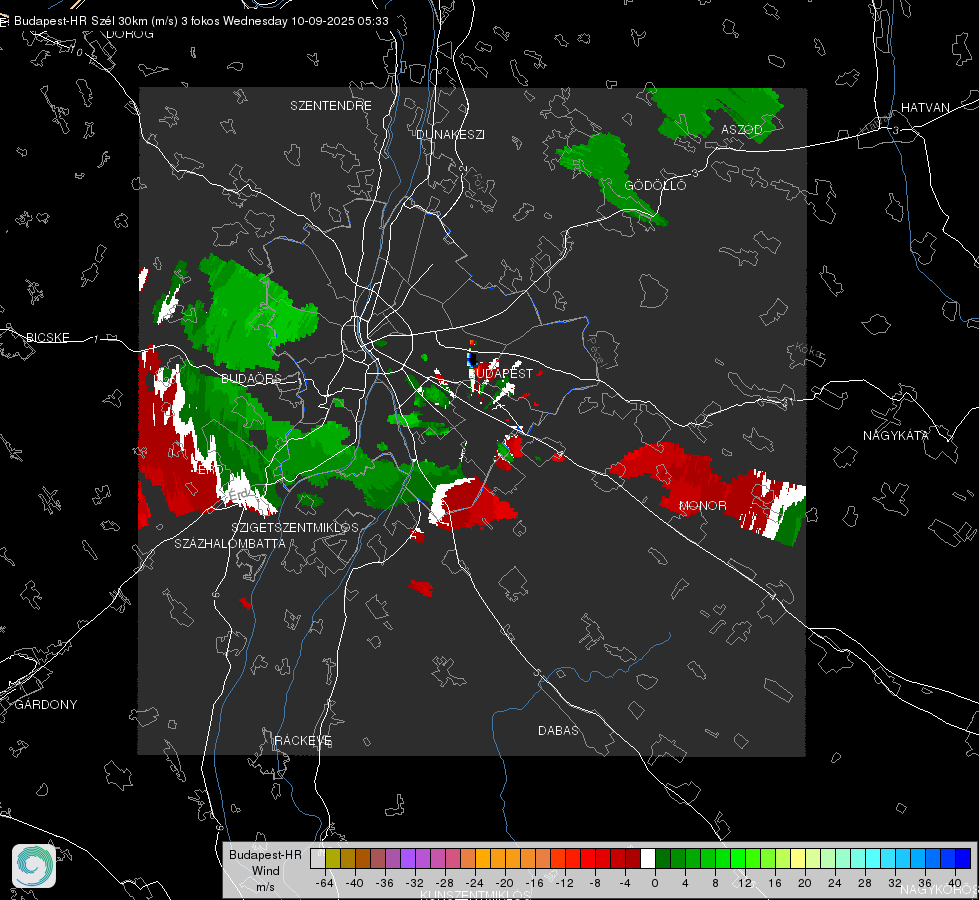This screenshot has height=900, width=979.
Task: Click the MONOR town label
Action: 702,505
